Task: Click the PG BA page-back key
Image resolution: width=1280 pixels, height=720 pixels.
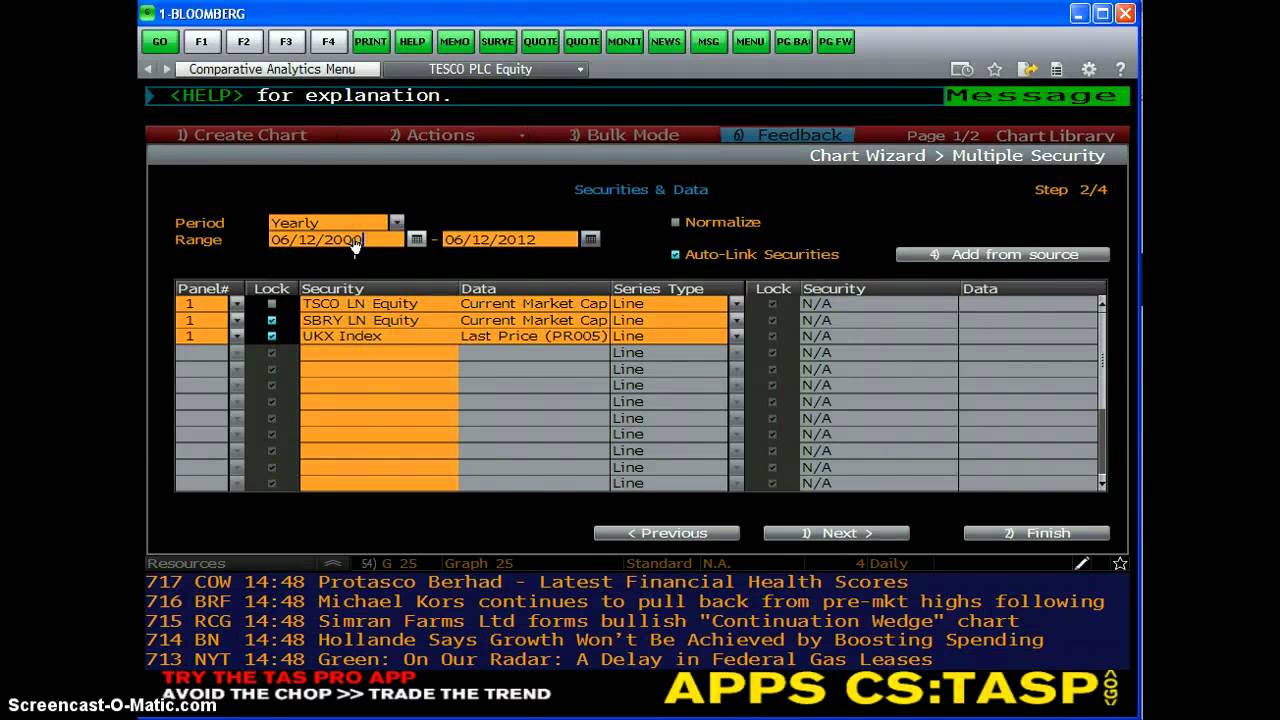Action: (793, 42)
